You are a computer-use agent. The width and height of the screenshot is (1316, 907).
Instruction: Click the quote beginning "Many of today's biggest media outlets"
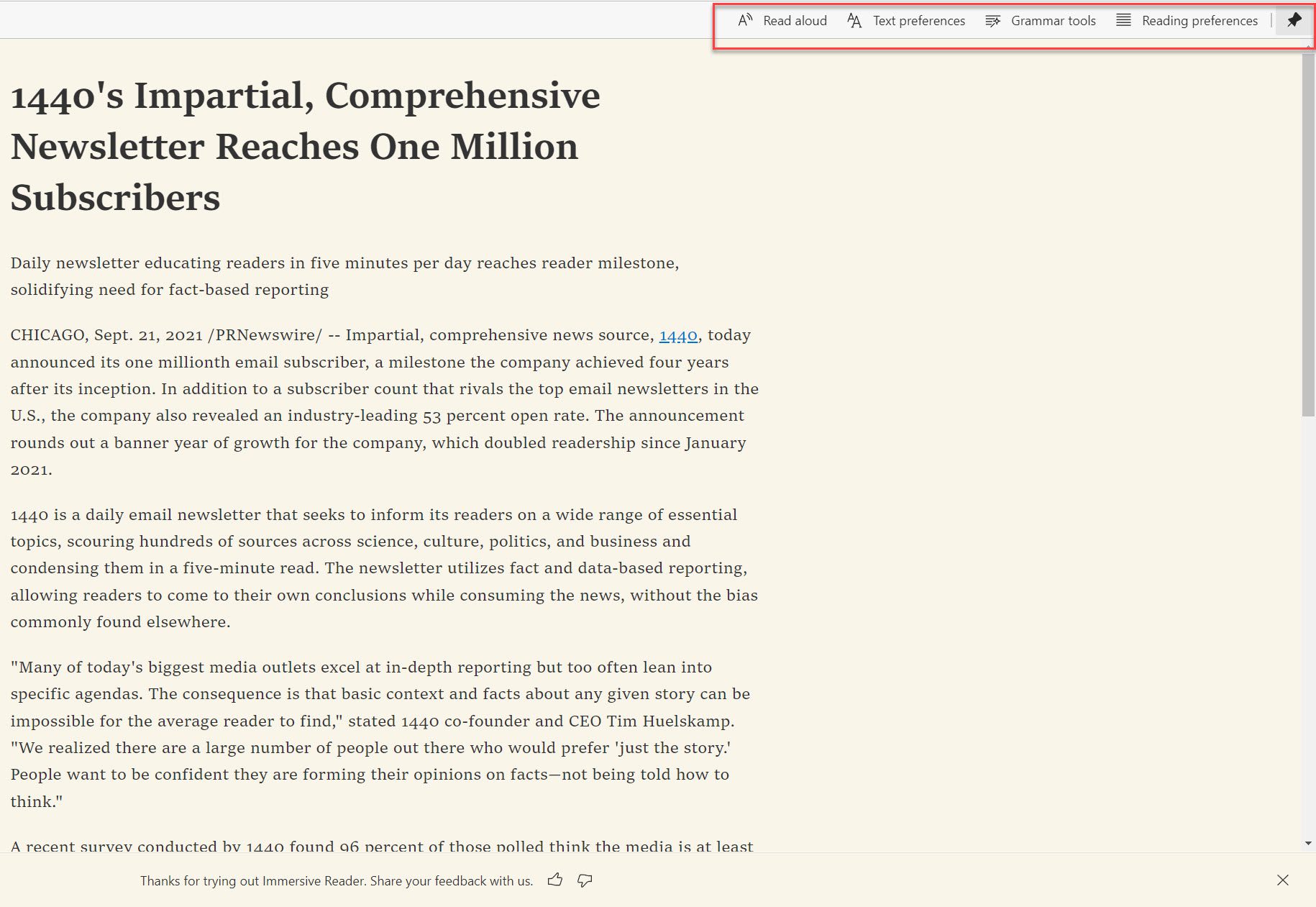click(x=380, y=734)
